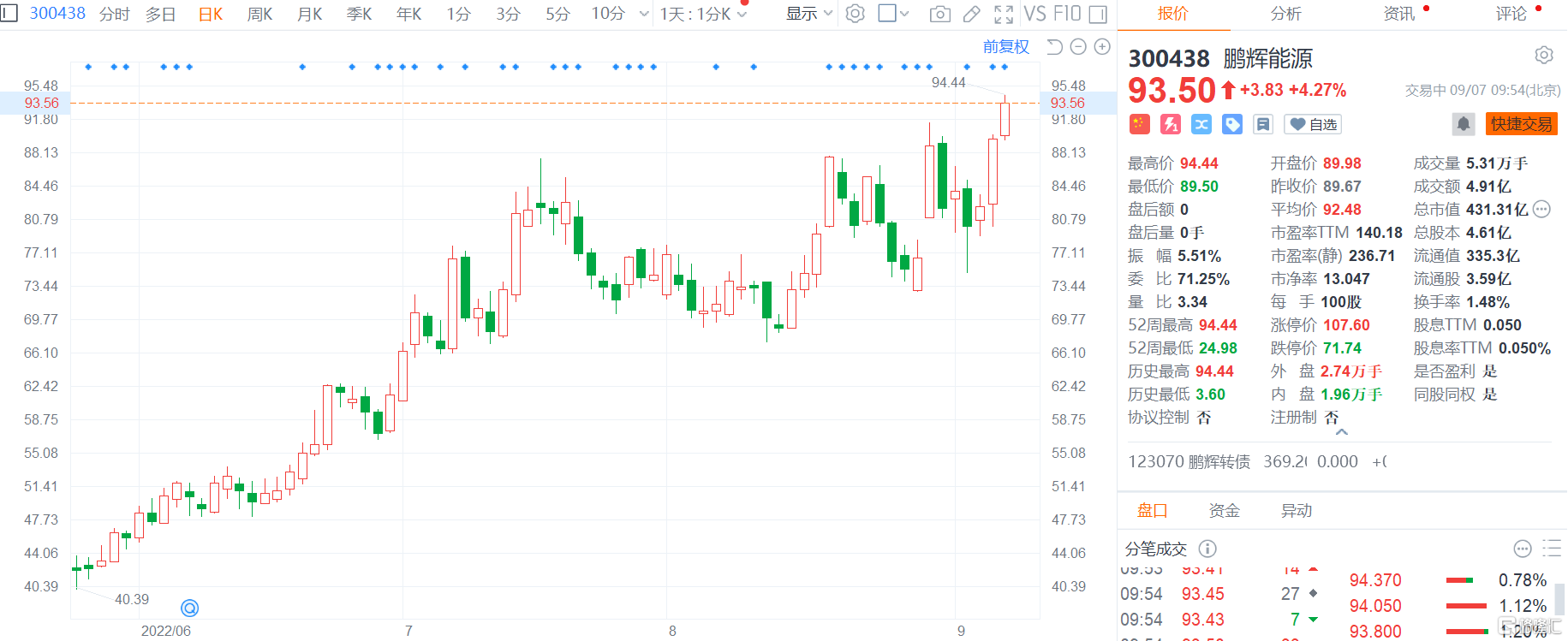
Task: Open 123070 鹏辉转债 convertible bond
Action: pos(1189,462)
